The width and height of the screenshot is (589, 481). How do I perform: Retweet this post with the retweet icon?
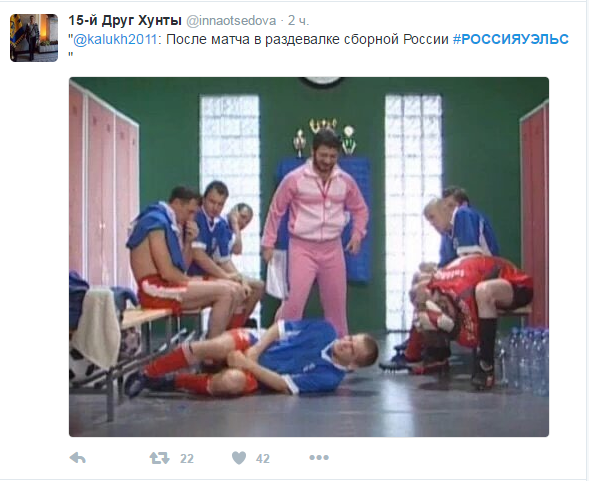coord(159,458)
